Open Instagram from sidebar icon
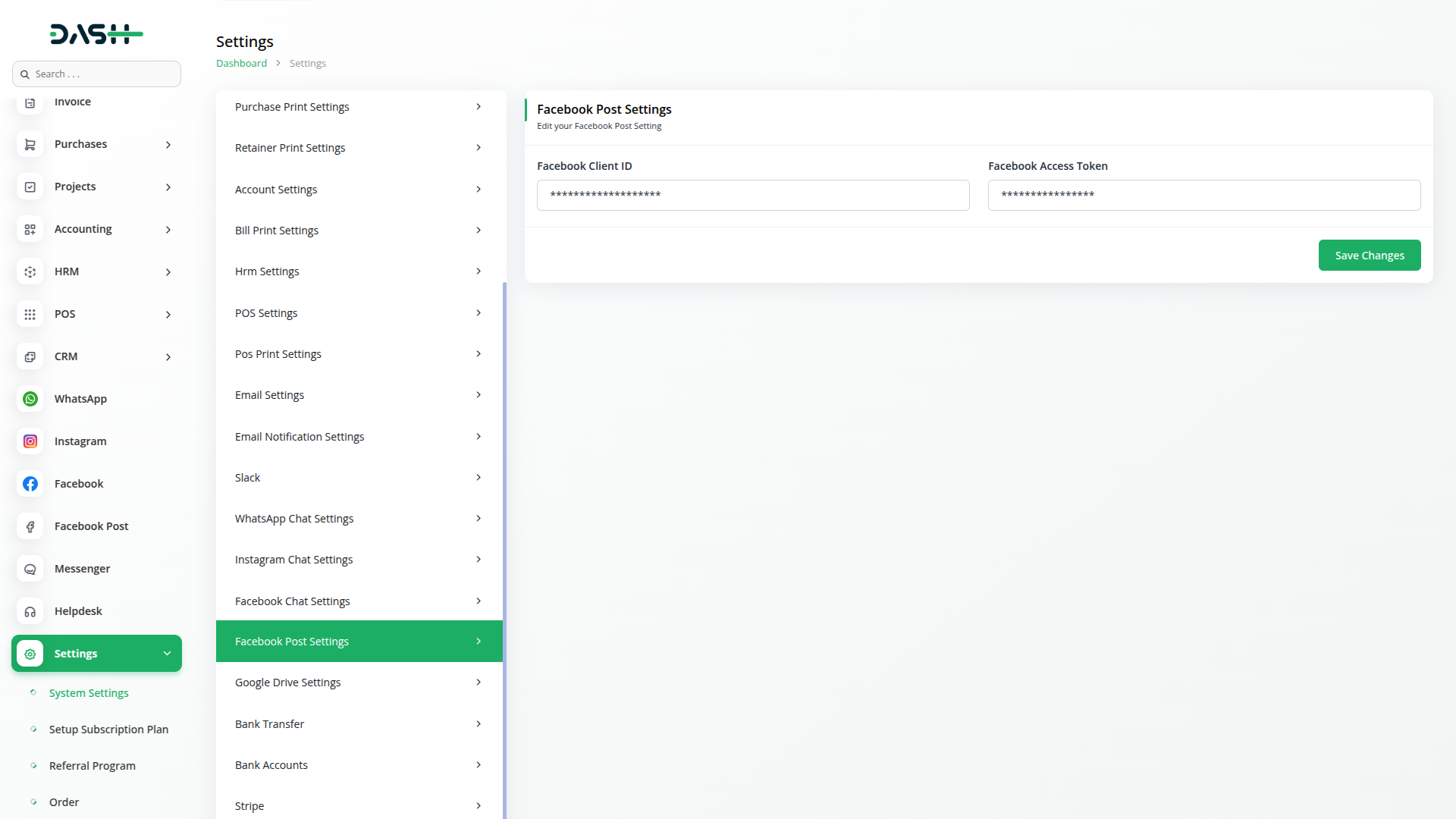Screen dimensions: 1456x819 pyautogui.click(x=30, y=441)
